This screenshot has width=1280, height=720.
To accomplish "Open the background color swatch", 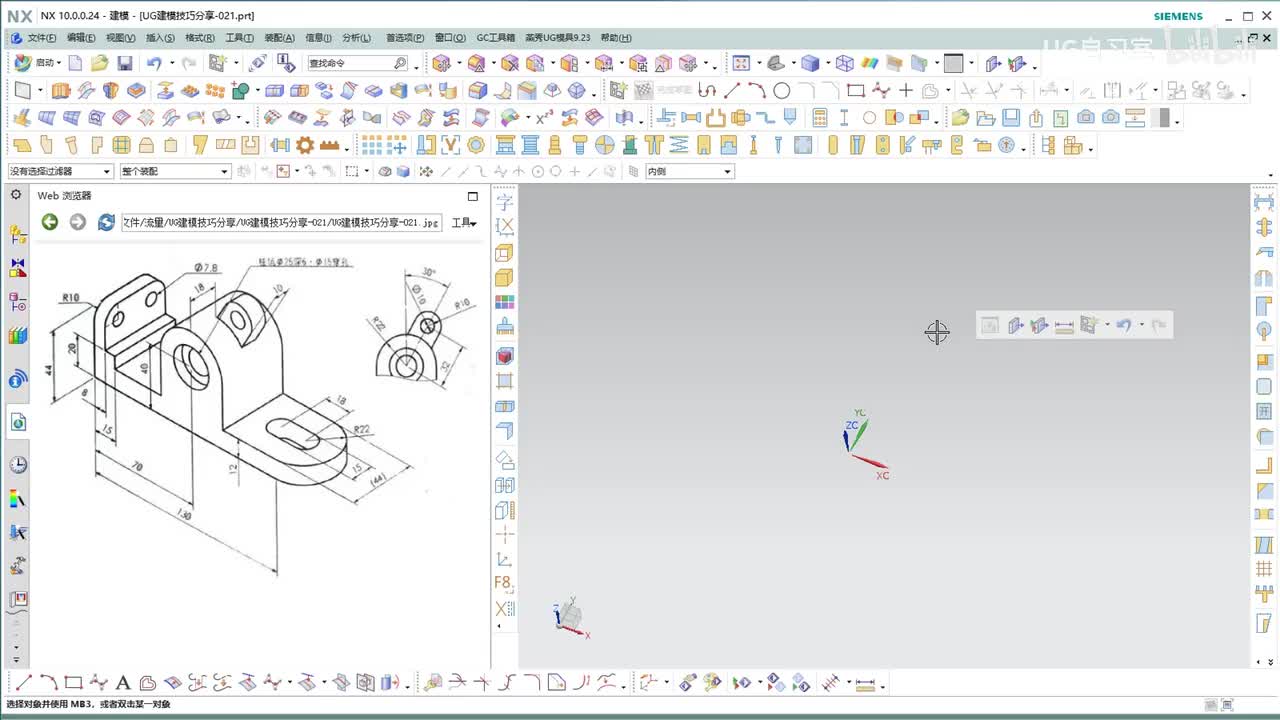I will [953, 63].
